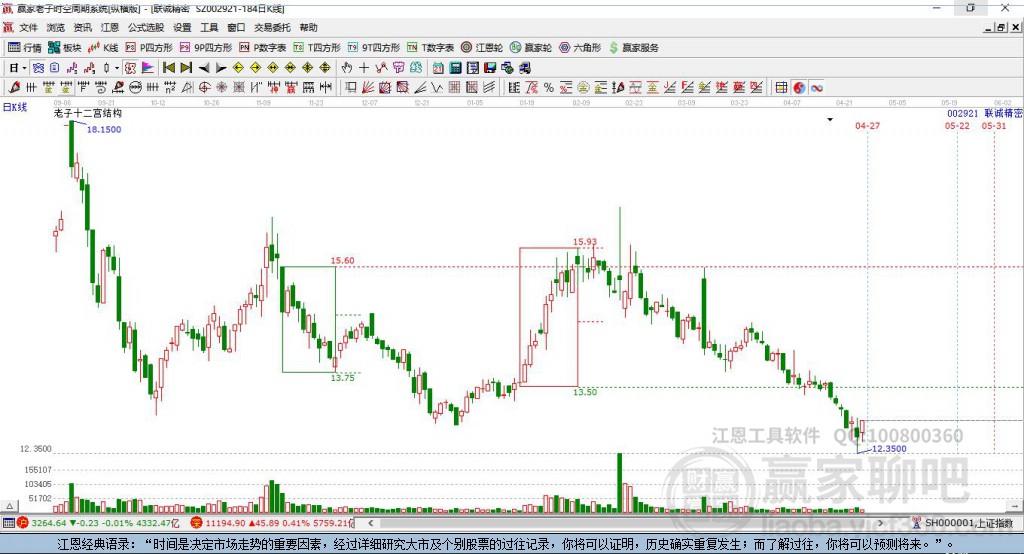Select the hand pan tool
This screenshot has width=1024, height=554.
[x=347, y=67]
